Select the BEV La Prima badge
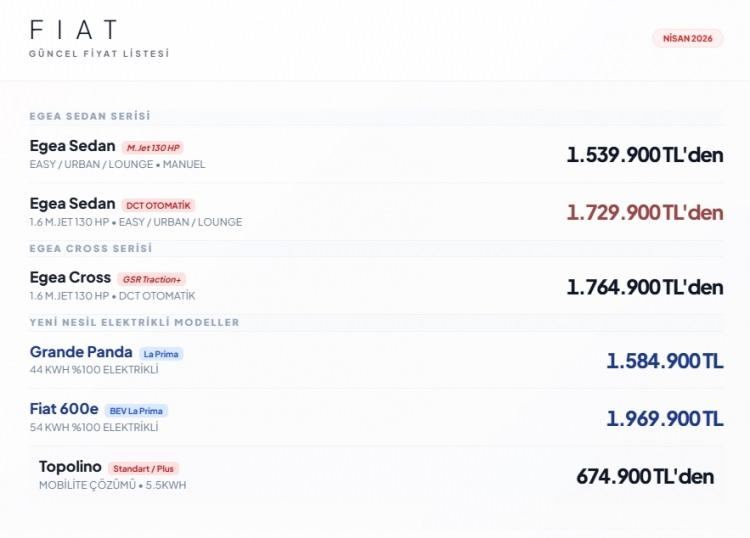The height and width of the screenshot is (538, 750). (x=136, y=411)
